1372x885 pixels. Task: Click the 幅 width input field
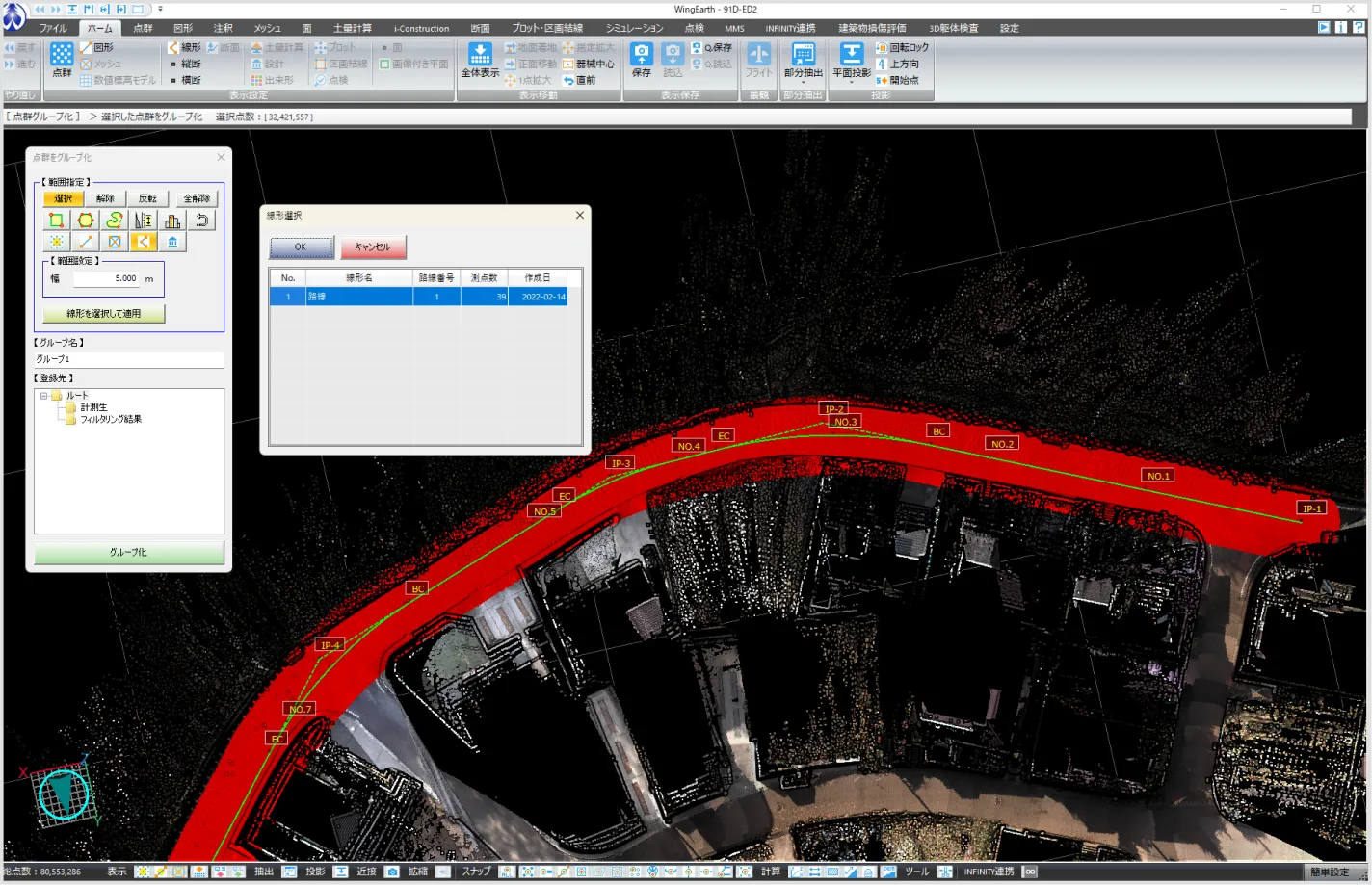(x=106, y=279)
